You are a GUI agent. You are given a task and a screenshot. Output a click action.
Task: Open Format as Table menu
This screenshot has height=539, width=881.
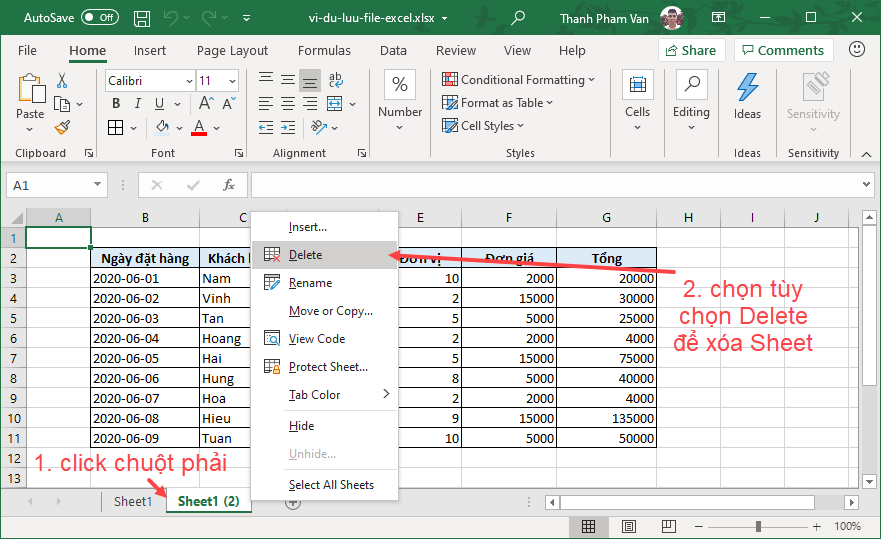coord(497,103)
